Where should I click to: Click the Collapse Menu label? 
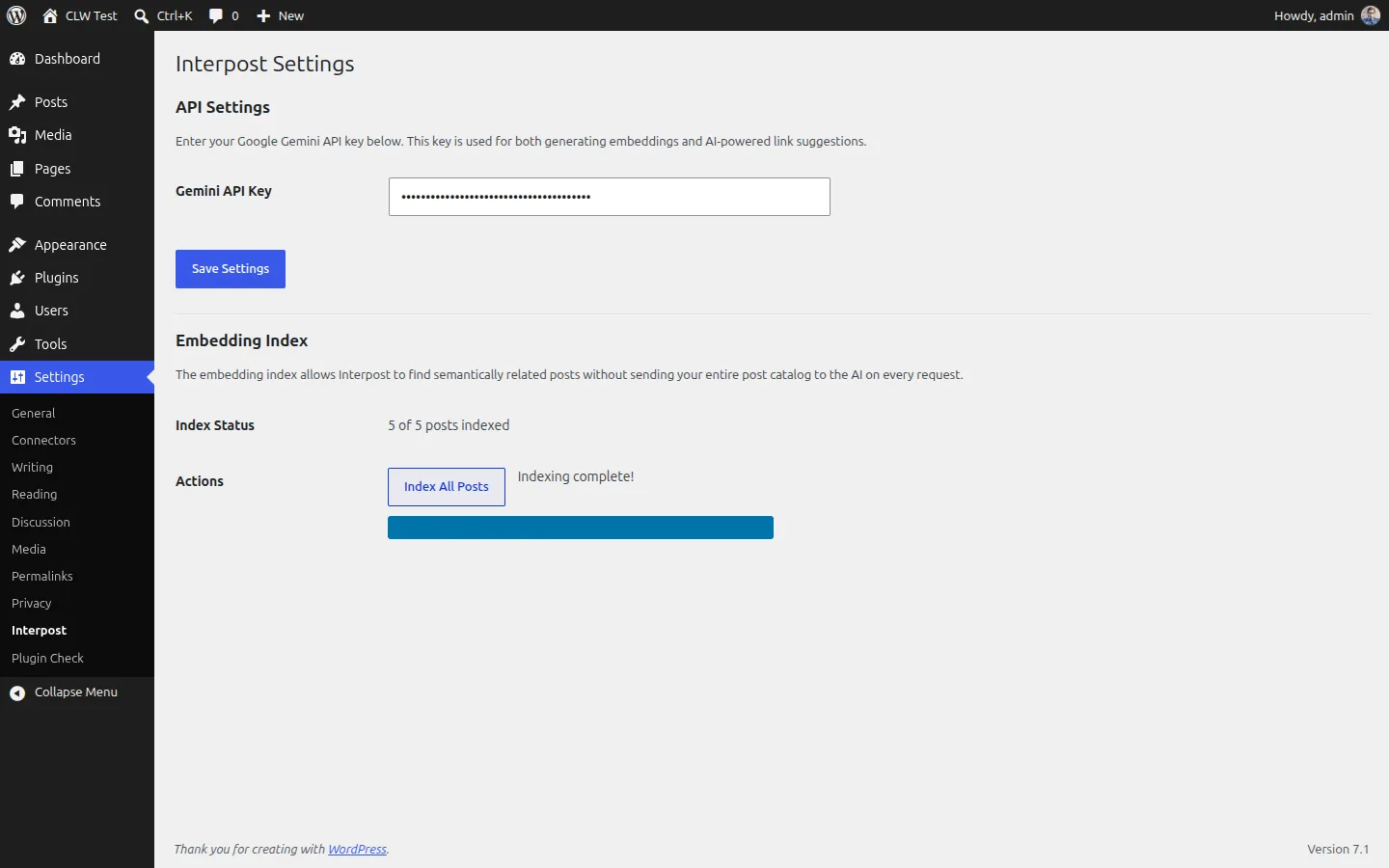[x=76, y=692]
